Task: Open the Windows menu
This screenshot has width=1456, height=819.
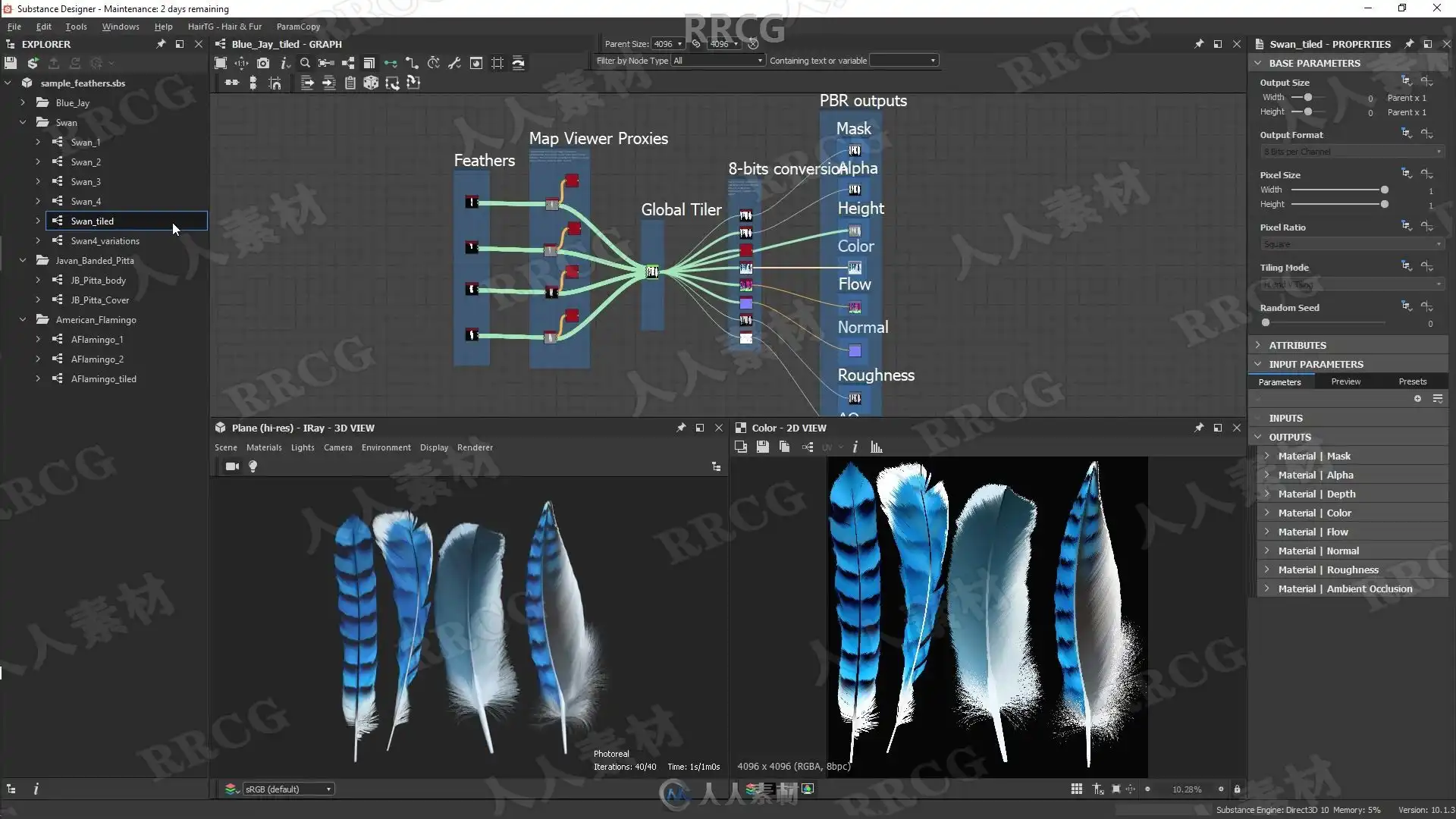Action: 120,27
